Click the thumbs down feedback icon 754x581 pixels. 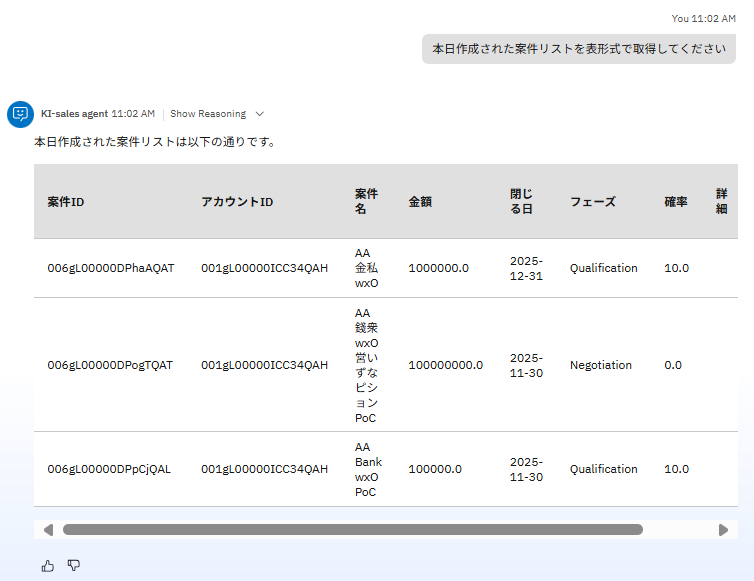click(74, 566)
